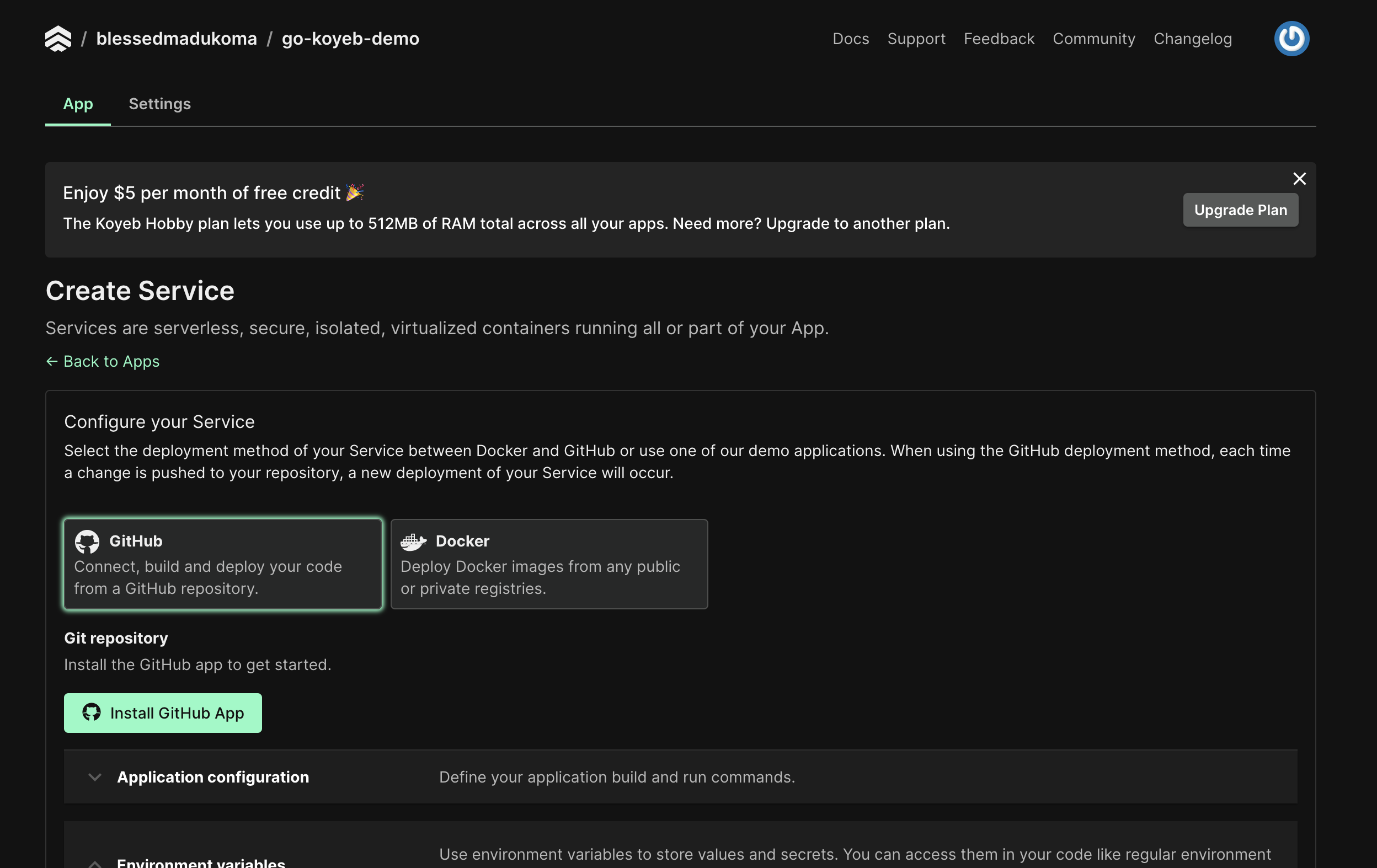Open the Changelog link
Screen dimensions: 1377x868
[1192, 39]
